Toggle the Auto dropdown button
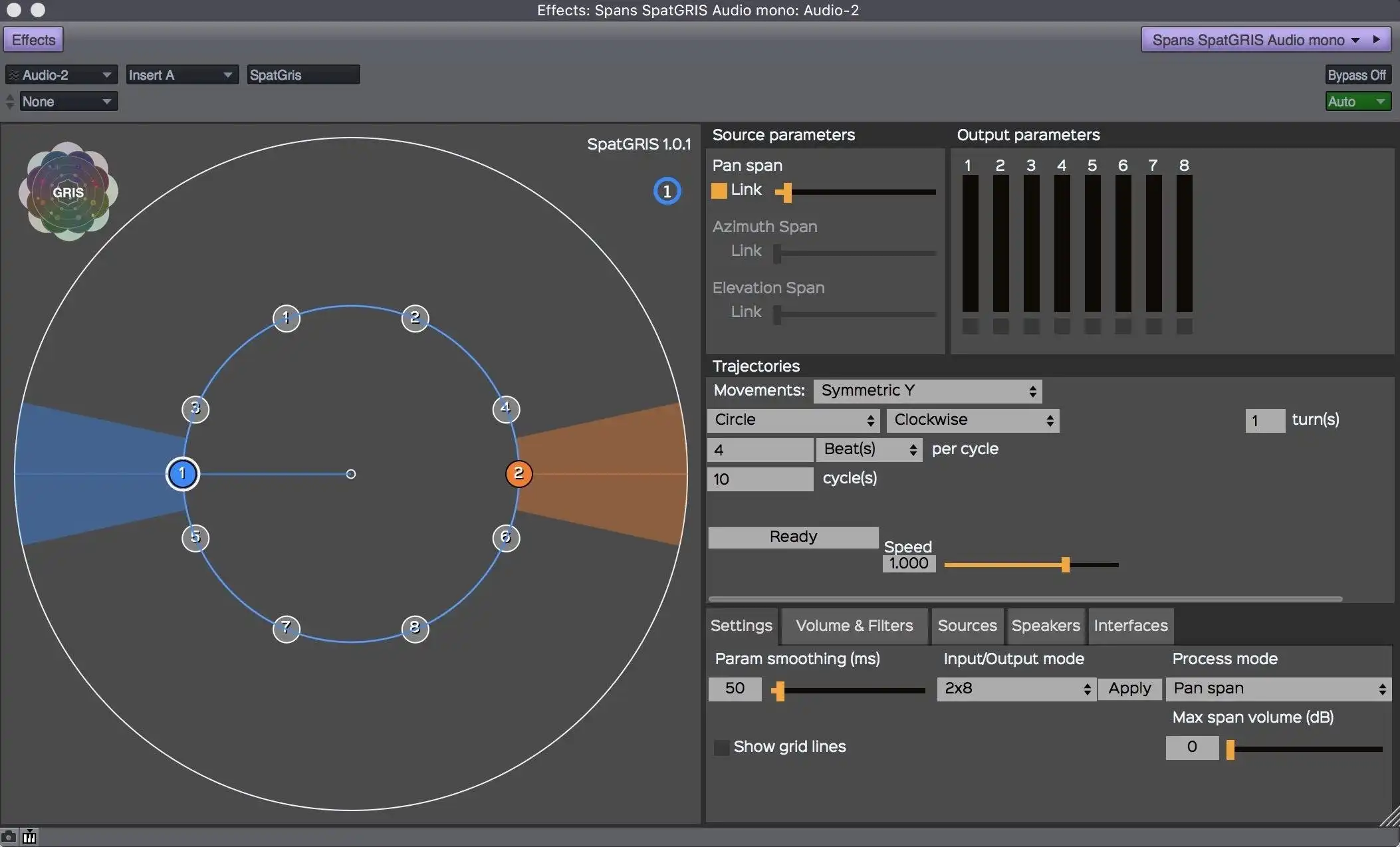The width and height of the screenshot is (1400, 847). click(1356, 100)
